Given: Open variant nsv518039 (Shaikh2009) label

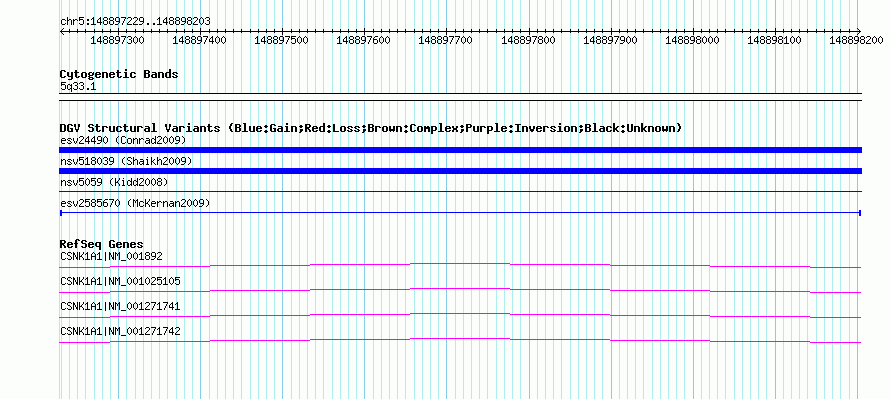Looking at the screenshot, I should 127,161.
